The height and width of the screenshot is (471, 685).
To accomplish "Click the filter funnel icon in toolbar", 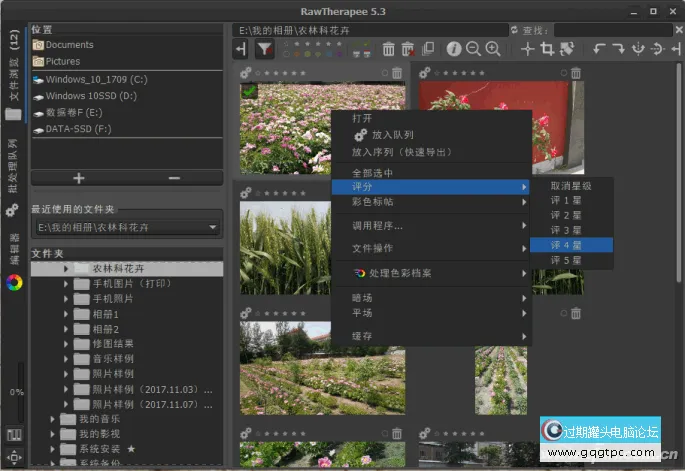I will point(264,49).
